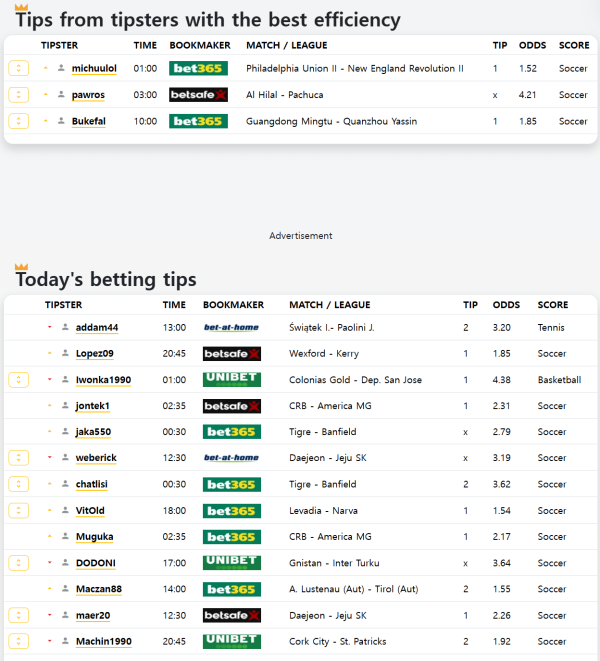The width and height of the screenshot is (600, 661).
Task: Expand the chatlisi tip row
Action: (x=18, y=484)
